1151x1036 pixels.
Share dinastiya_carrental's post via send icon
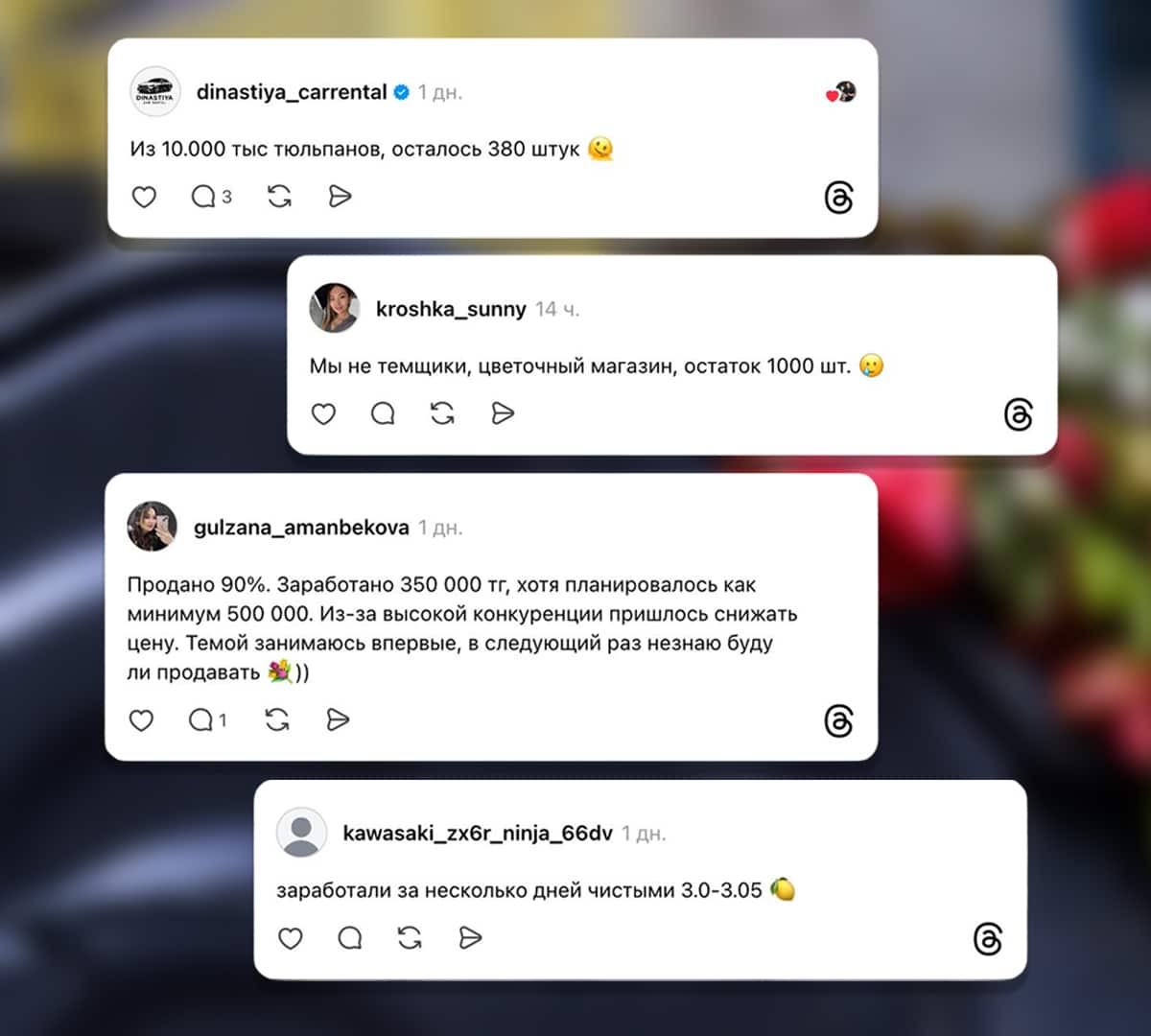point(340,197)
